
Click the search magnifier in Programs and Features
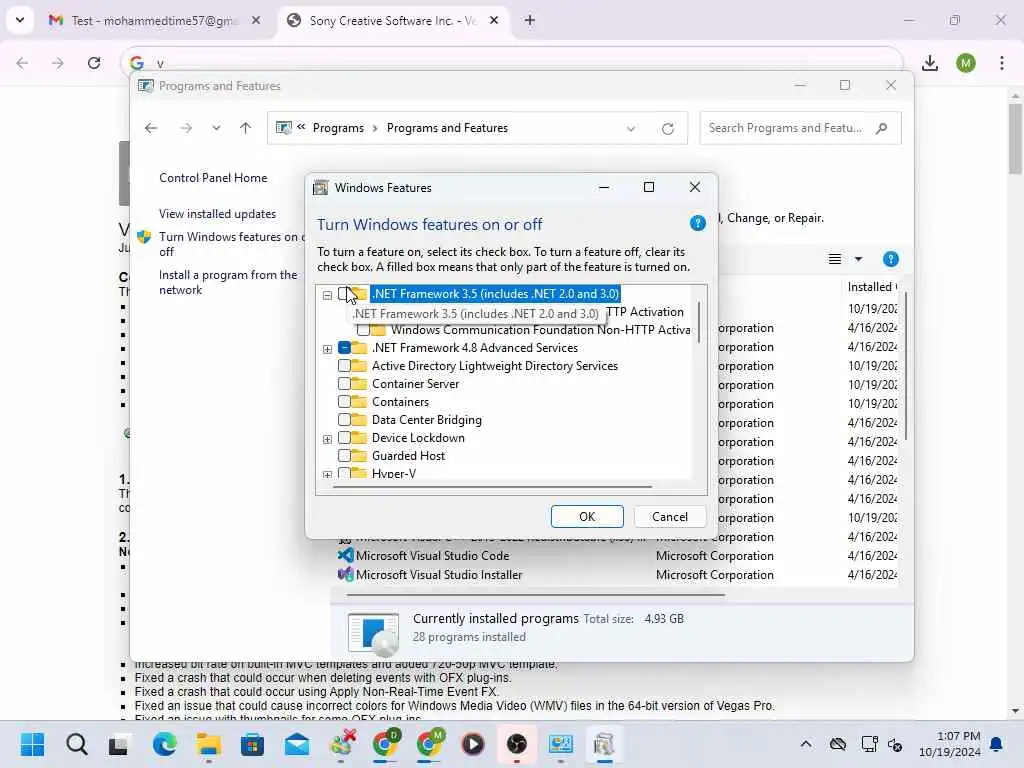point(882,128)
